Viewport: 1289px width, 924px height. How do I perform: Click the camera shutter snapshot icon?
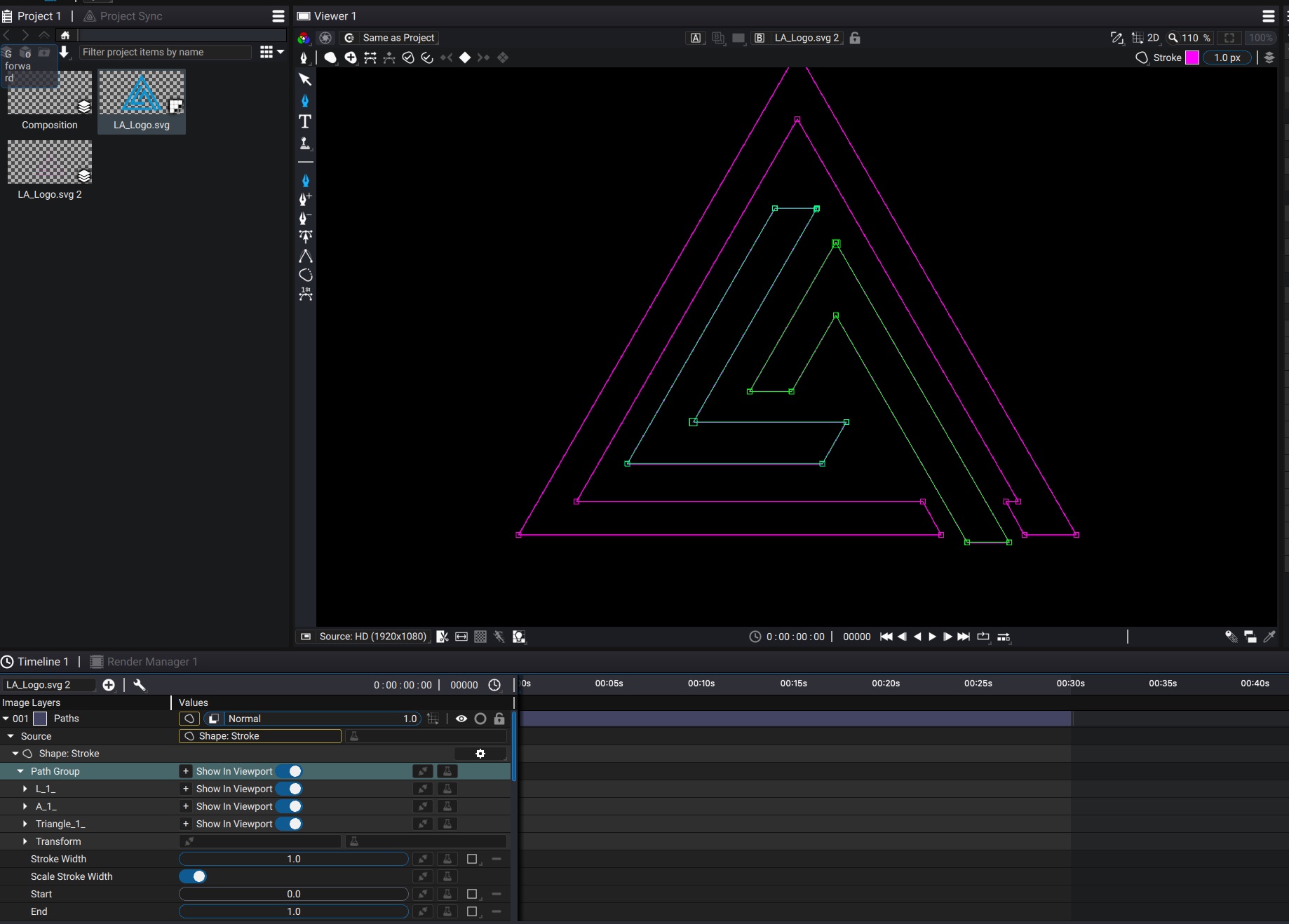[x=325, y=38]
